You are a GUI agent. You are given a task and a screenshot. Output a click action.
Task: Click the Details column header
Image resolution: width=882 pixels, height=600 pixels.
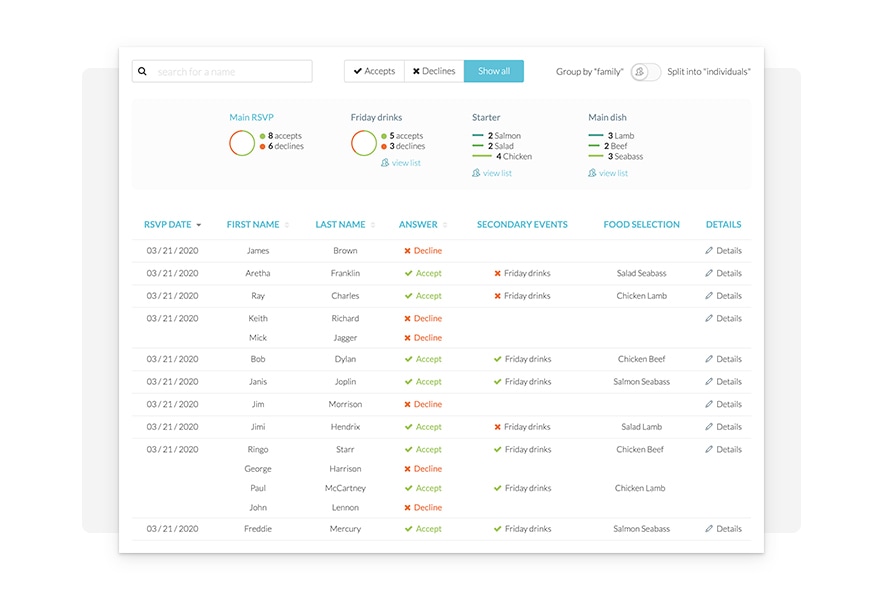coord(723,224)
